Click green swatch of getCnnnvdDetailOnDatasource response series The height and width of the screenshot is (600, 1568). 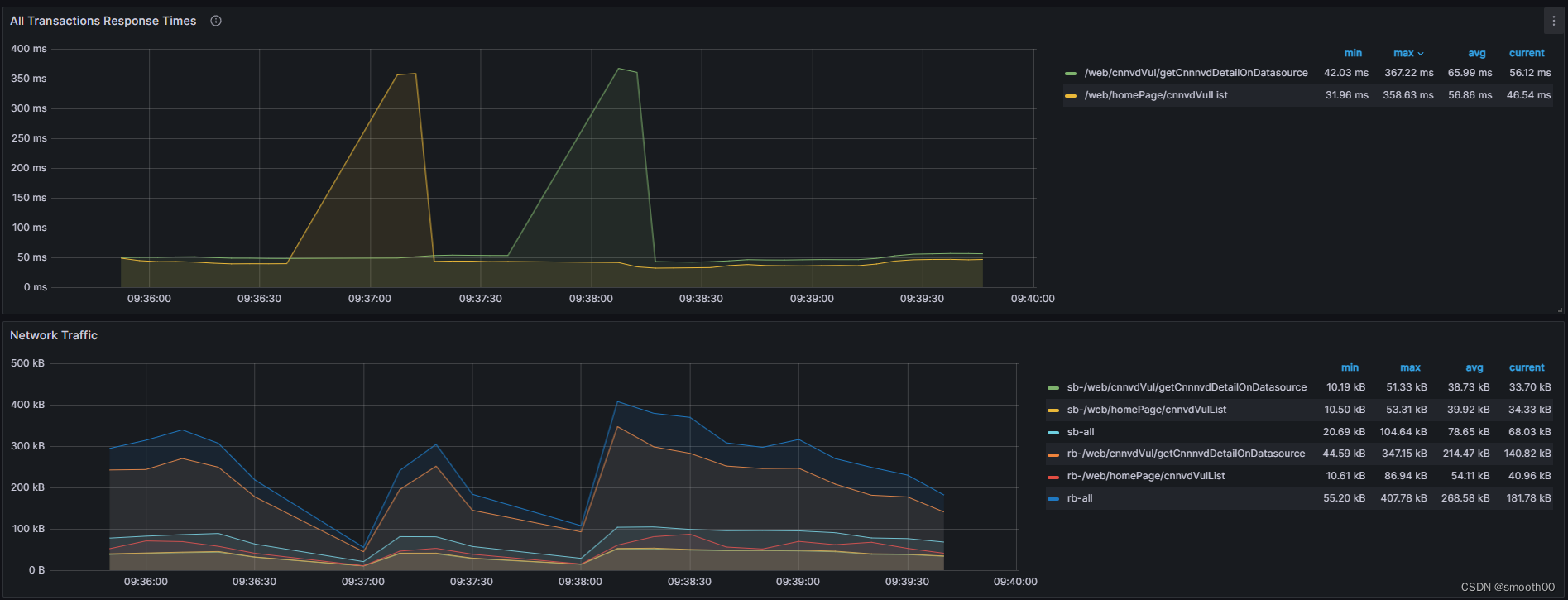coord(1071,74)
